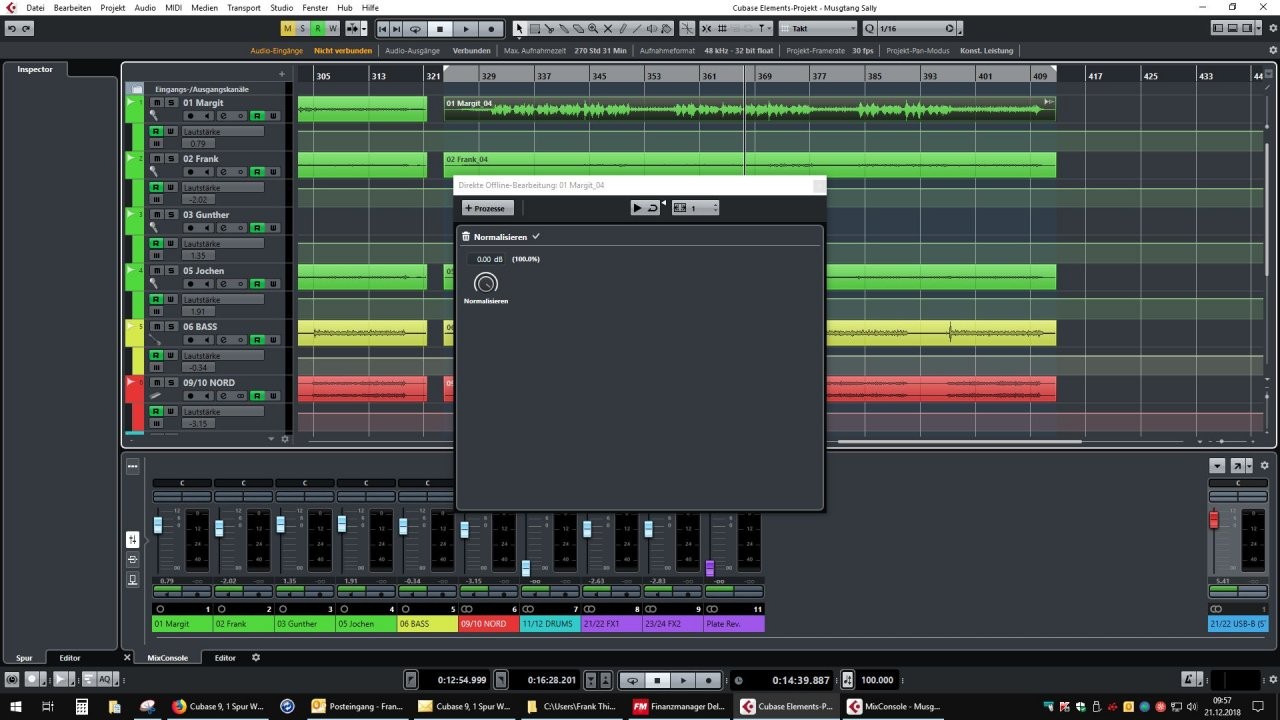This screenshot has height=720, width=1280.
Task: Select the Inspector tab
Action: pos(35,69)
